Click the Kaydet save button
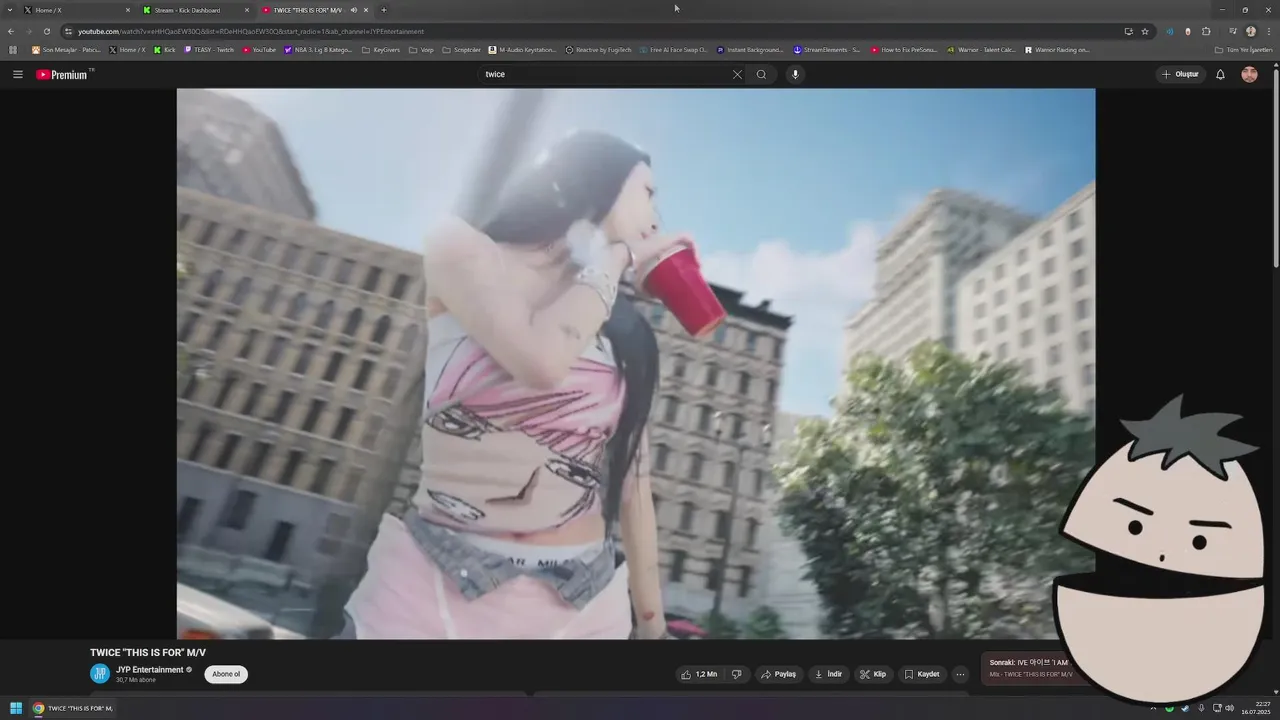1280x720 pixels. tap(922, 674)
